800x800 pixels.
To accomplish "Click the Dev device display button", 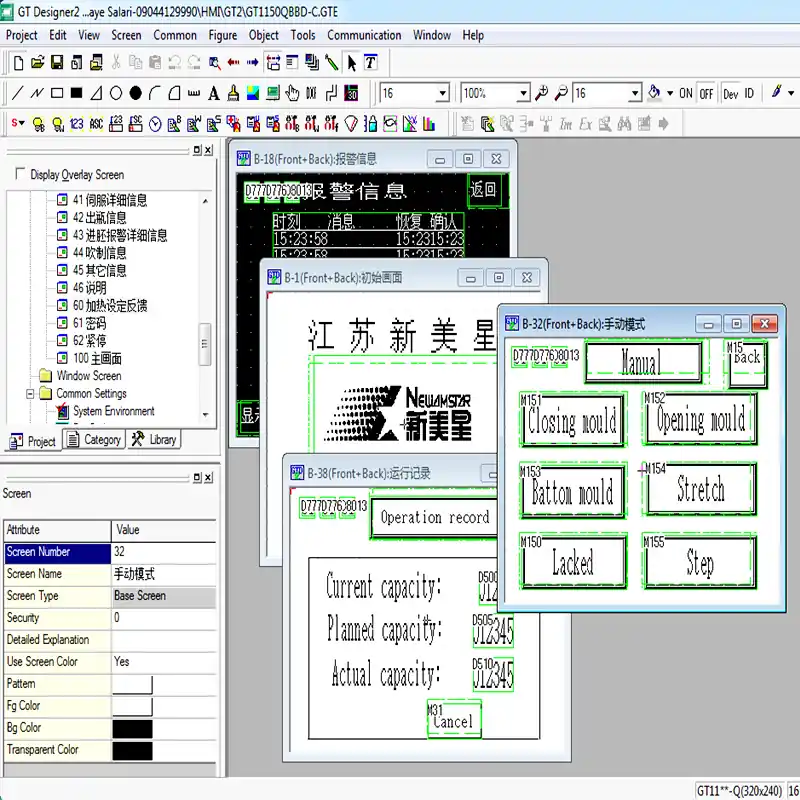I will 730,93.
